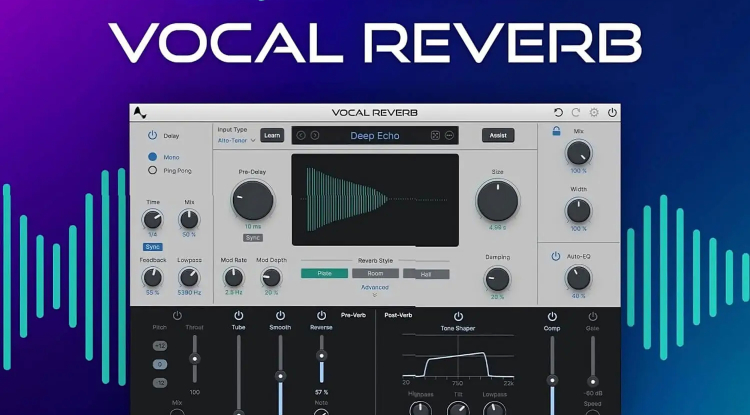This screenshot has width=750, height=415.
Task: Open the Input Type Alto-Tenor dropdown
Action: (237, 141)
